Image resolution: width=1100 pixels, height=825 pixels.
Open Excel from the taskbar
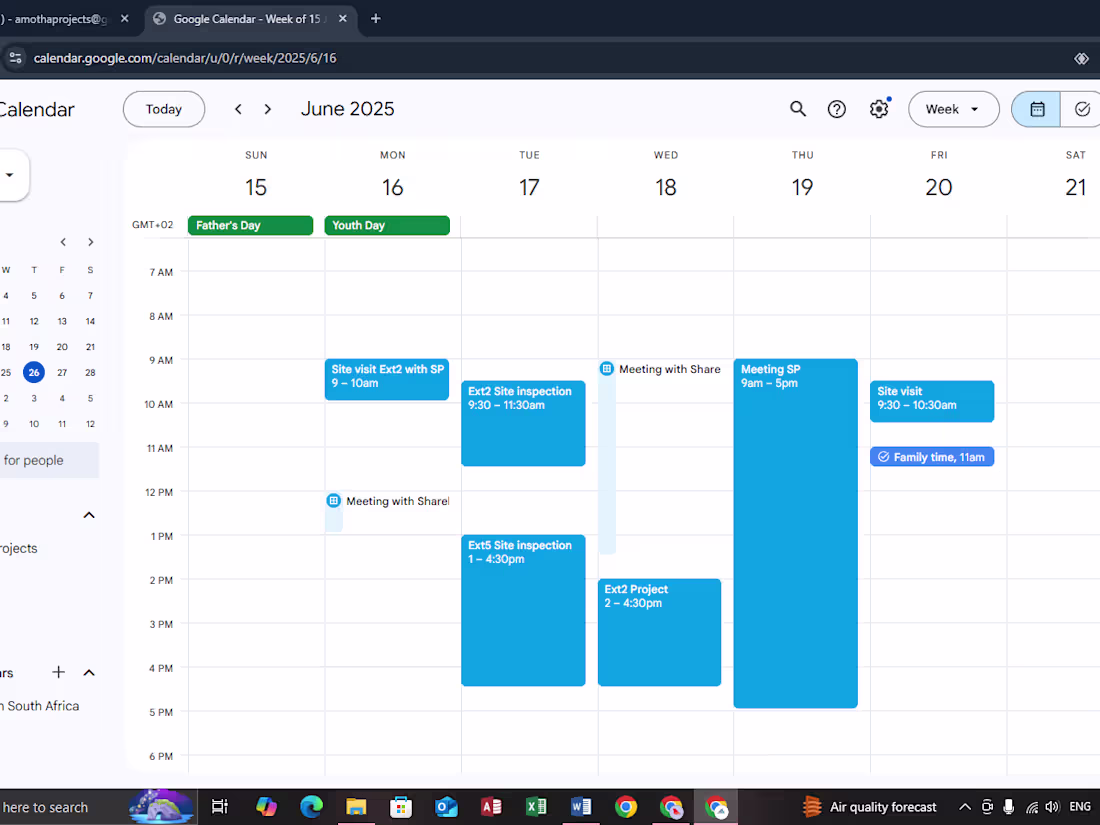point(536,807)
